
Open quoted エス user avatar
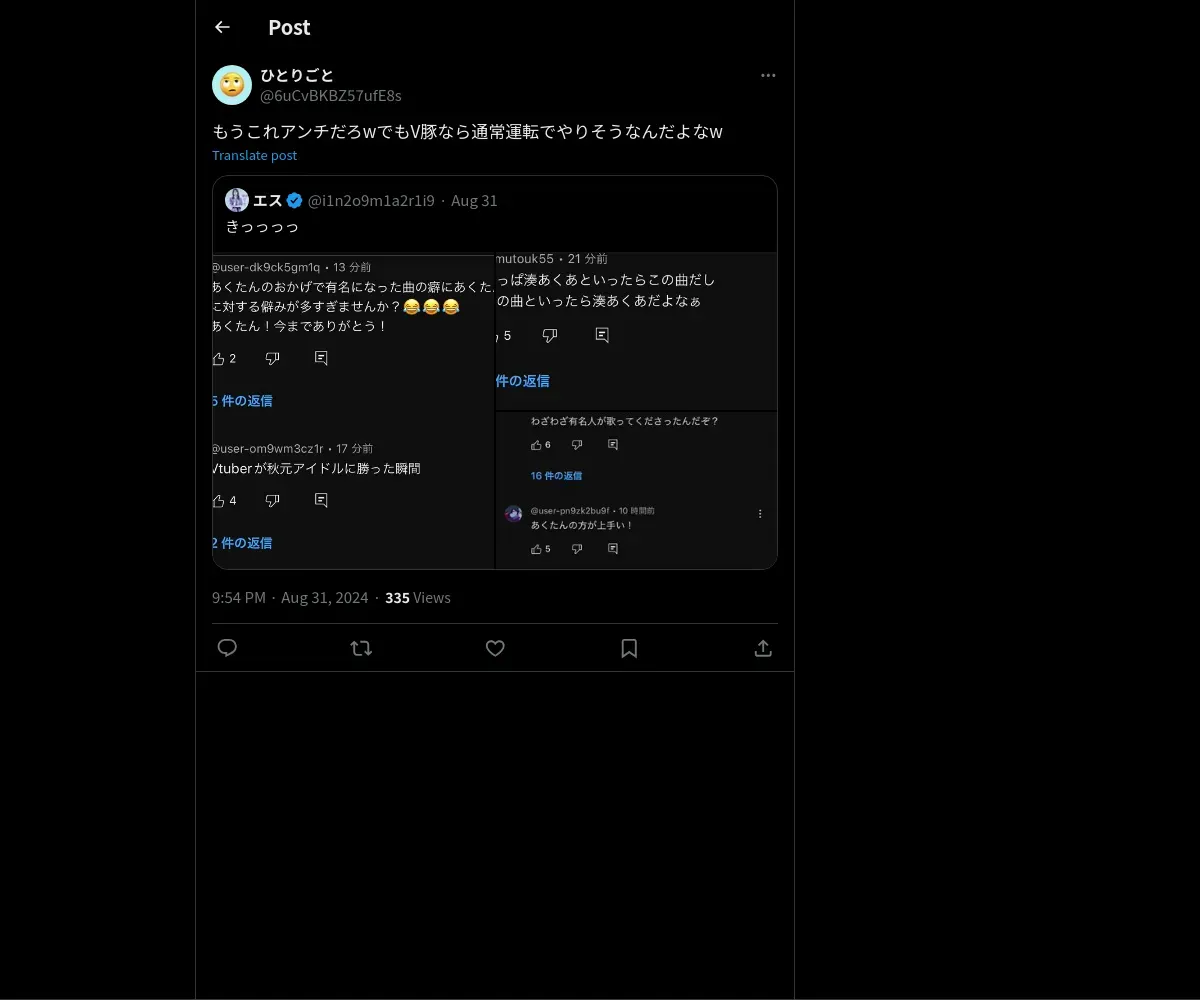point(237,200)
